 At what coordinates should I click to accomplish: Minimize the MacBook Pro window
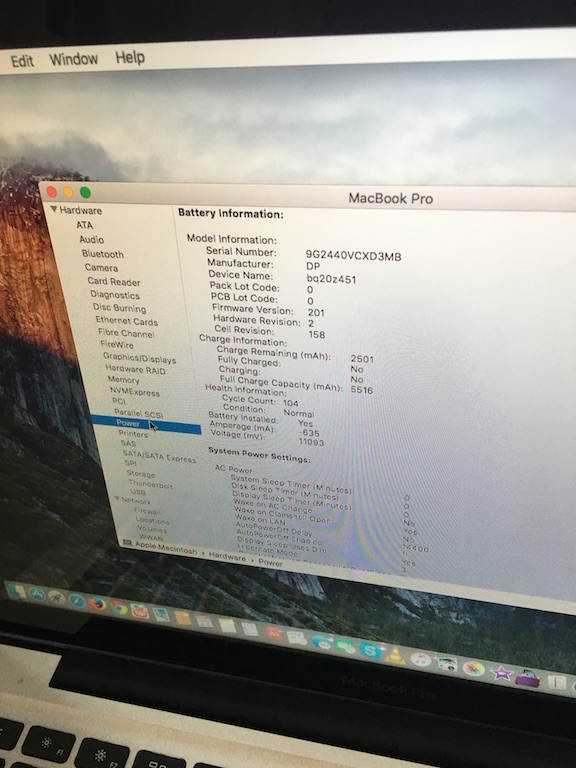pos(69,192)
